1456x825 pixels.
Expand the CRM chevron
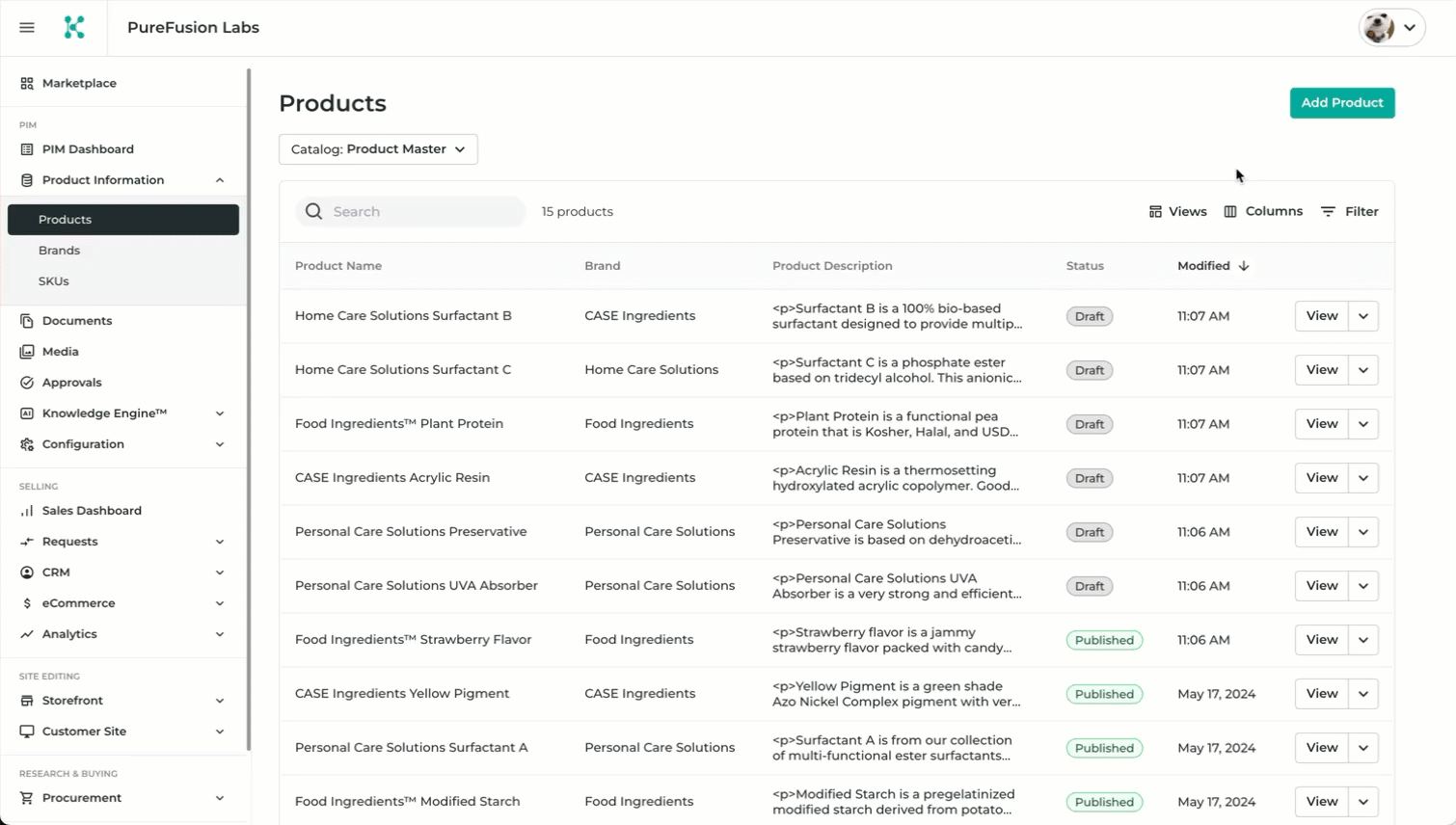click(x=220, y=572)
